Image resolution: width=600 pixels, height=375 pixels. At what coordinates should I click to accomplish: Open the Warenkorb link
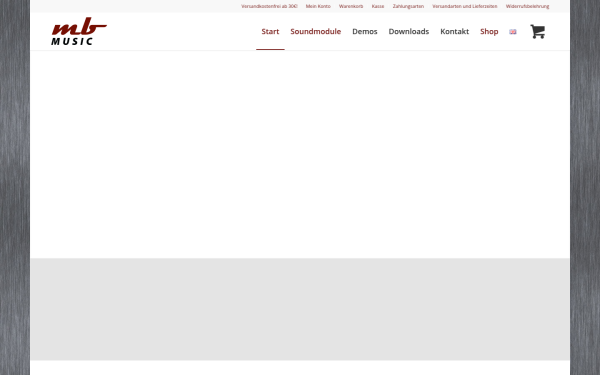[351, 6]
